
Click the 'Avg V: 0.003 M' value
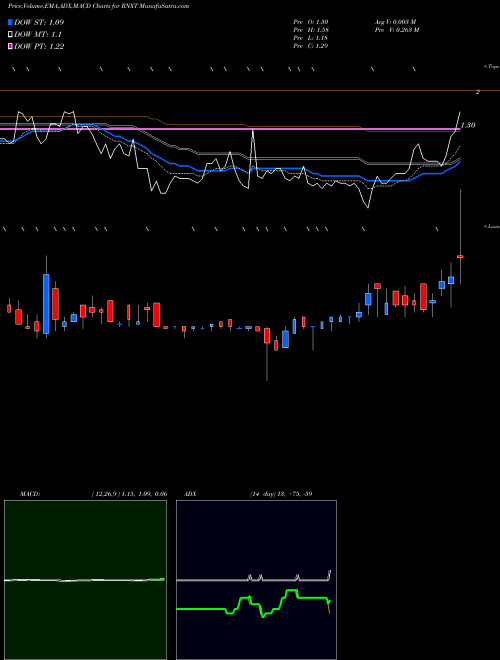[395, 22]
